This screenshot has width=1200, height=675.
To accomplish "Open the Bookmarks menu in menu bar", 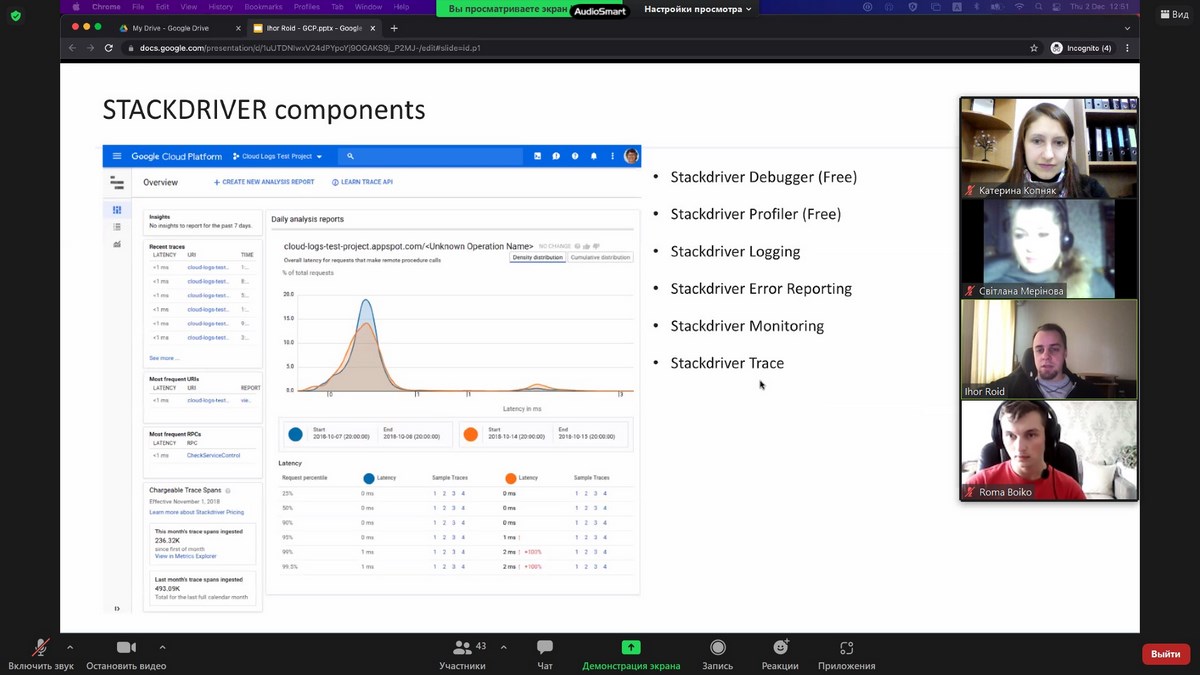I will [263, 7].
